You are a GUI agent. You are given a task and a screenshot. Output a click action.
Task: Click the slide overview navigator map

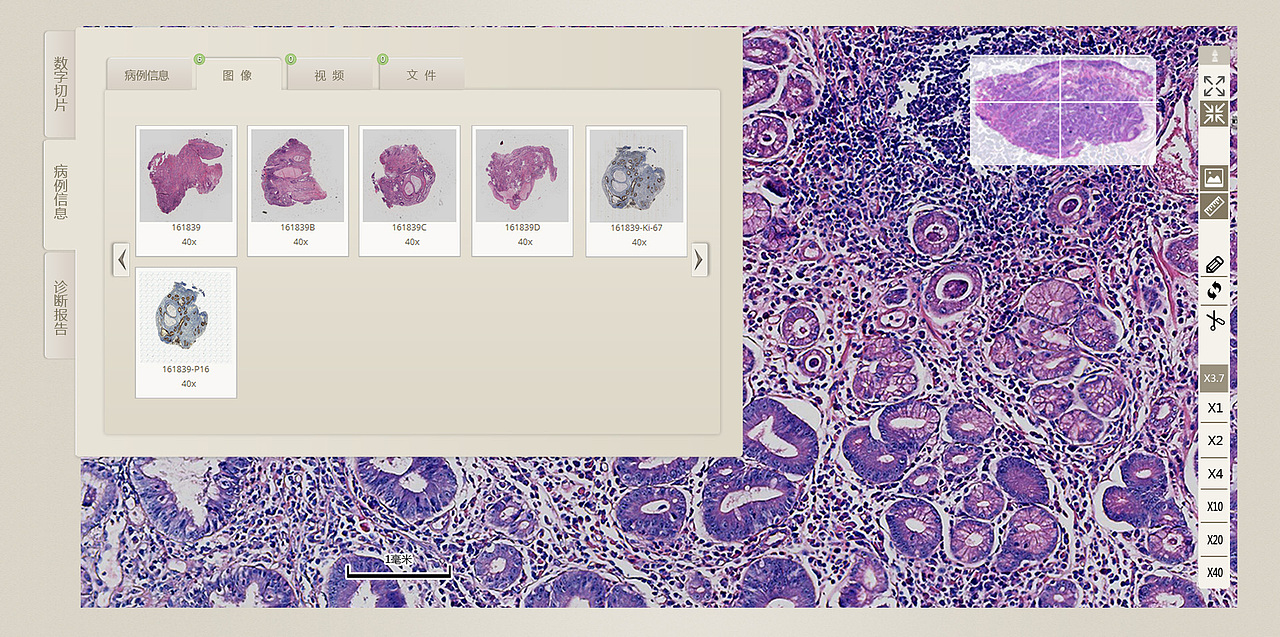[x=1062, y=110]
